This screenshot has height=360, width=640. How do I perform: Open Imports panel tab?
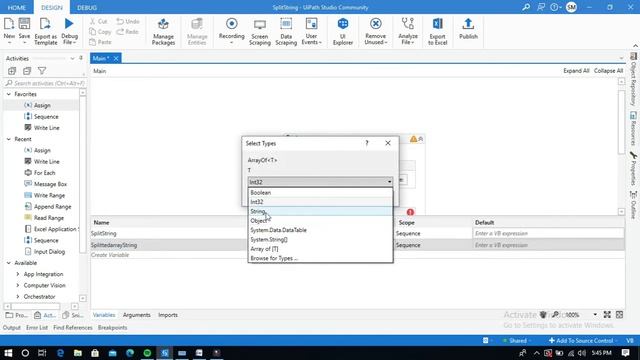click(x=168, y=315)
